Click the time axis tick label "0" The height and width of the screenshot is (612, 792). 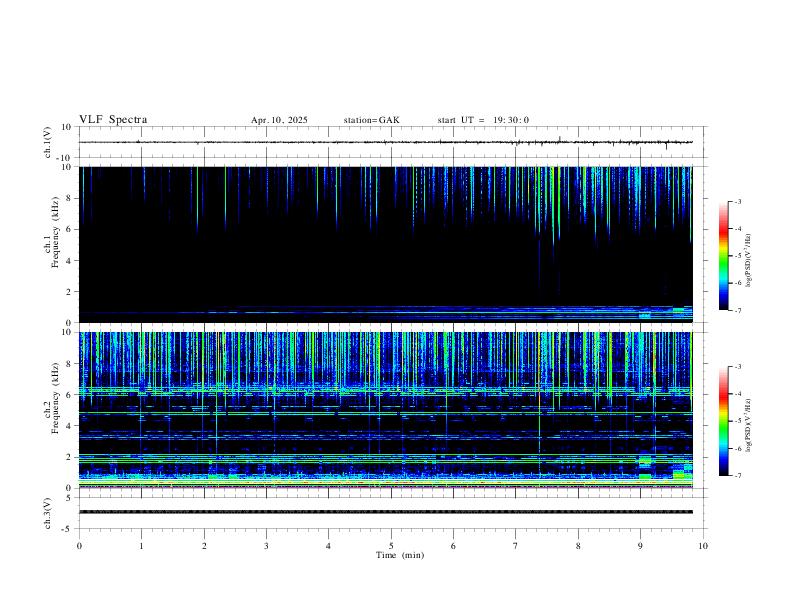coord(79,546)
